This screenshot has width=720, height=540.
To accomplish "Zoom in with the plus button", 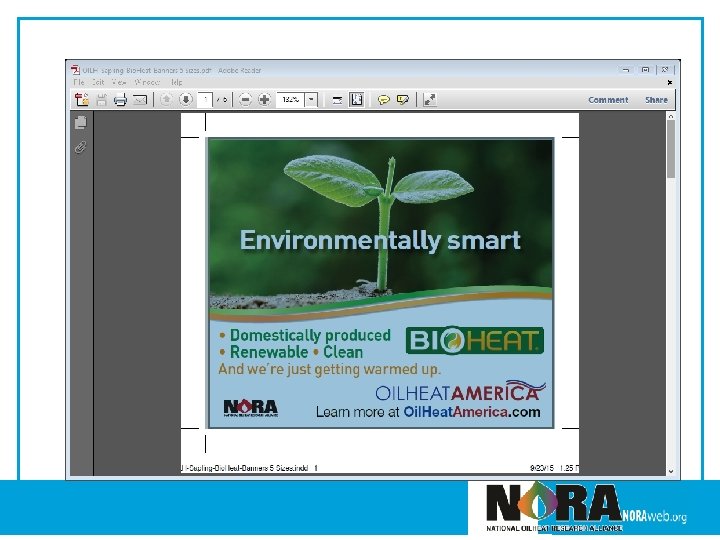I will [264, 99].
